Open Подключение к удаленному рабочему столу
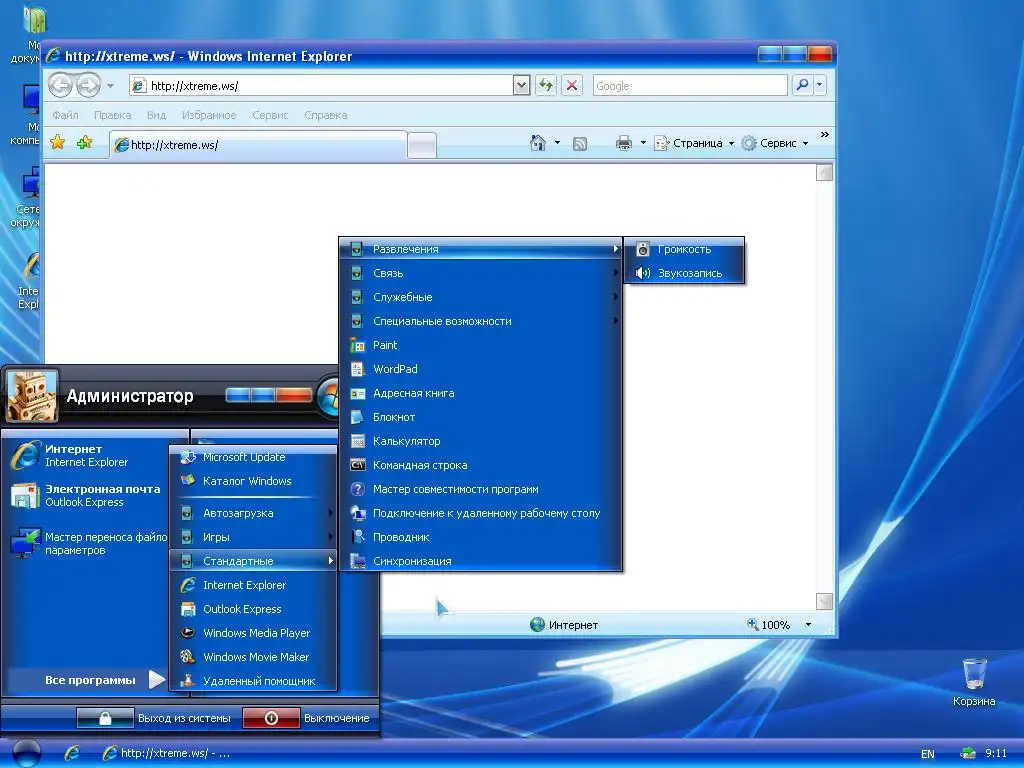The height and width of the screenshot is (768, 1024). (x=481, y=513)
